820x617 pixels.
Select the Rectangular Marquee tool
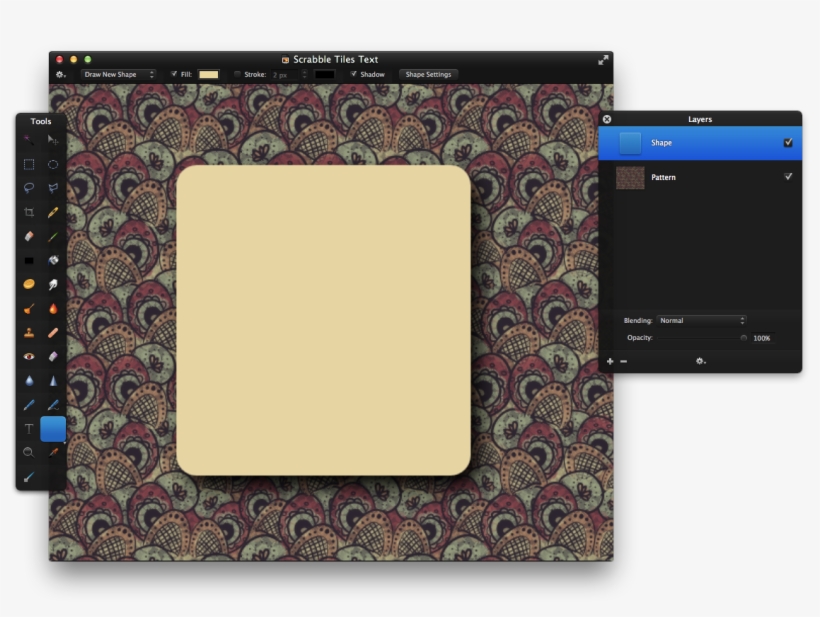tap(29, 164)
